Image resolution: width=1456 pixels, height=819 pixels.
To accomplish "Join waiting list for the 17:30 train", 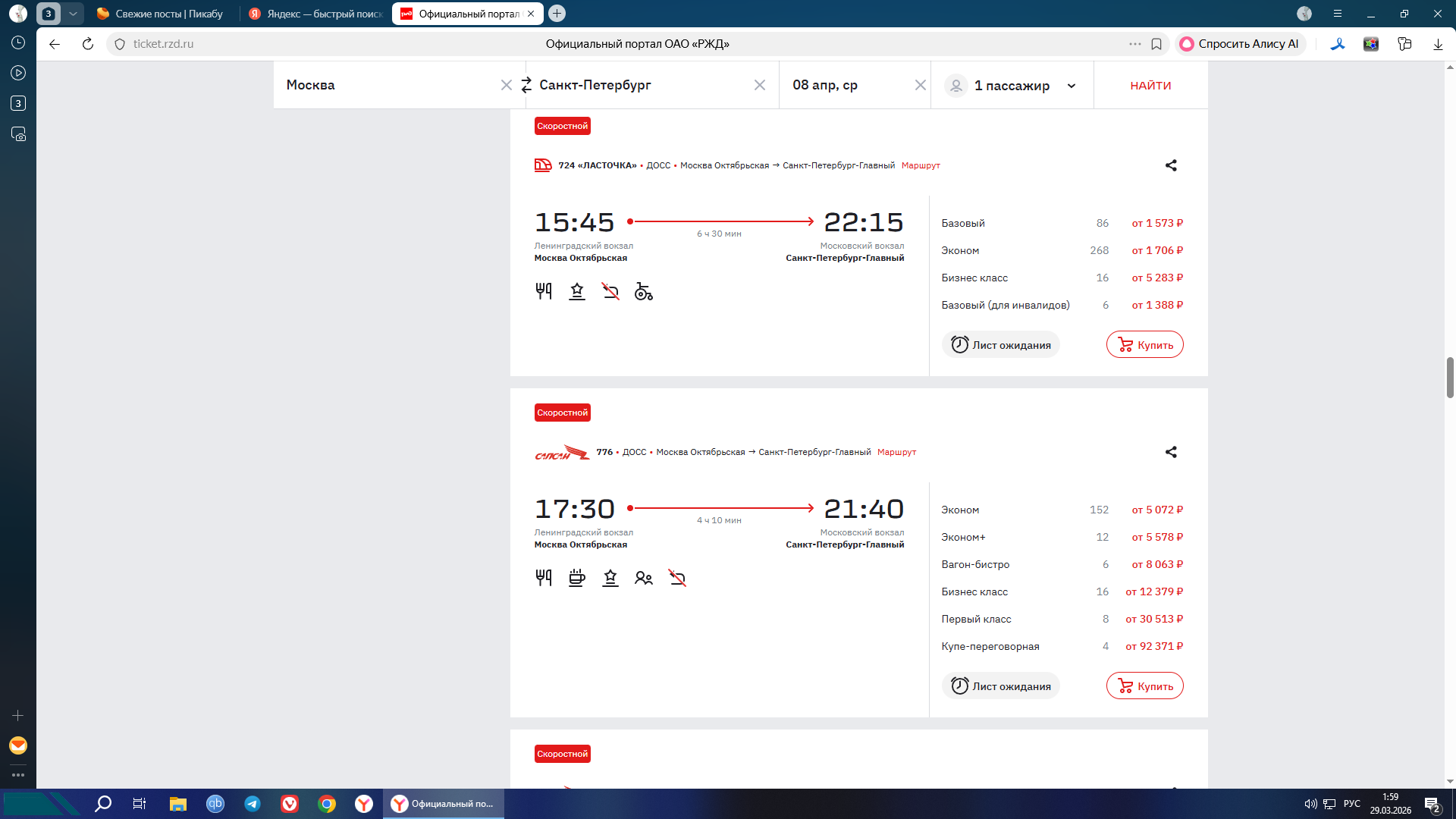I will coord(1001,686).
